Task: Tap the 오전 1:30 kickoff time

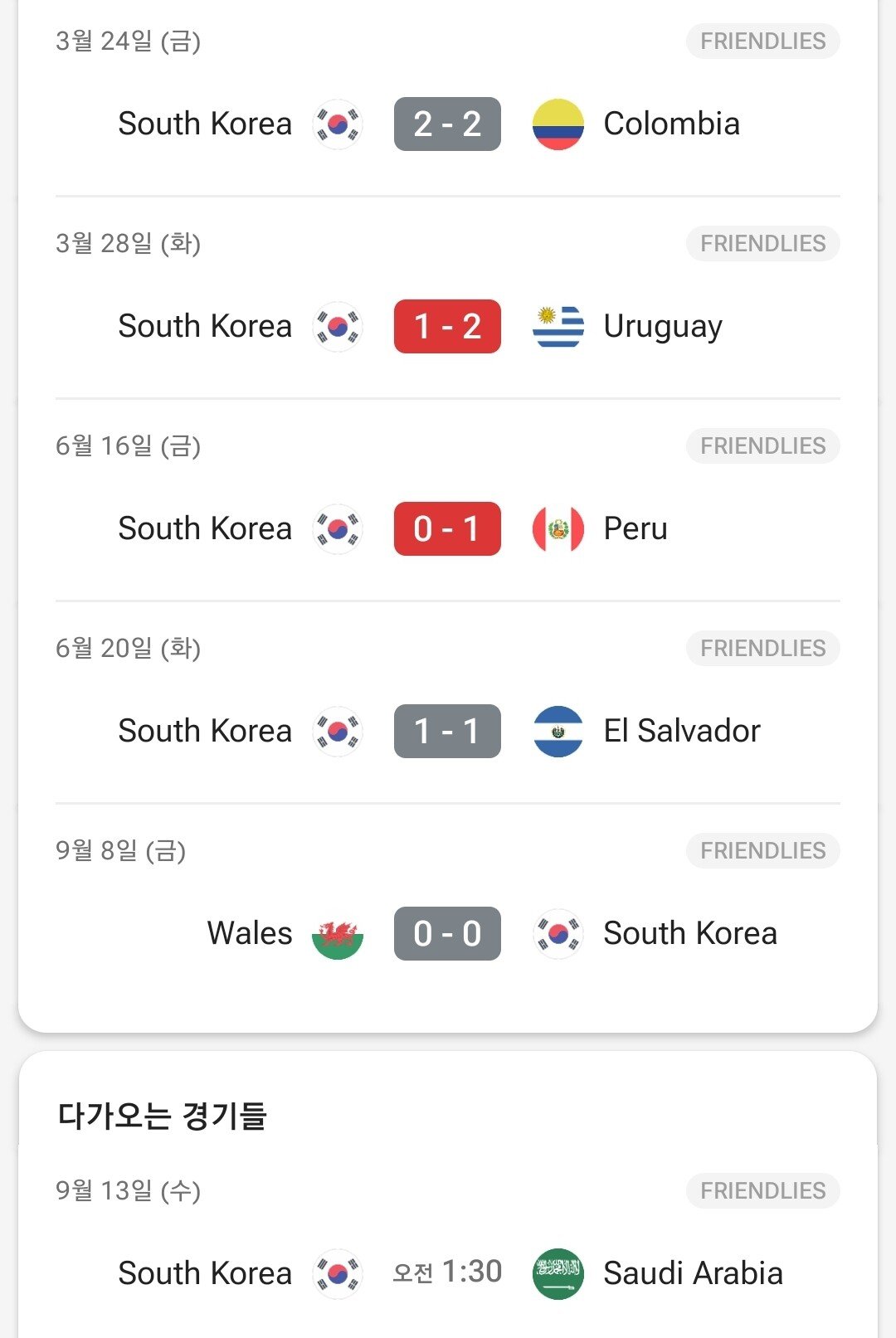Action: (447, 1272)
